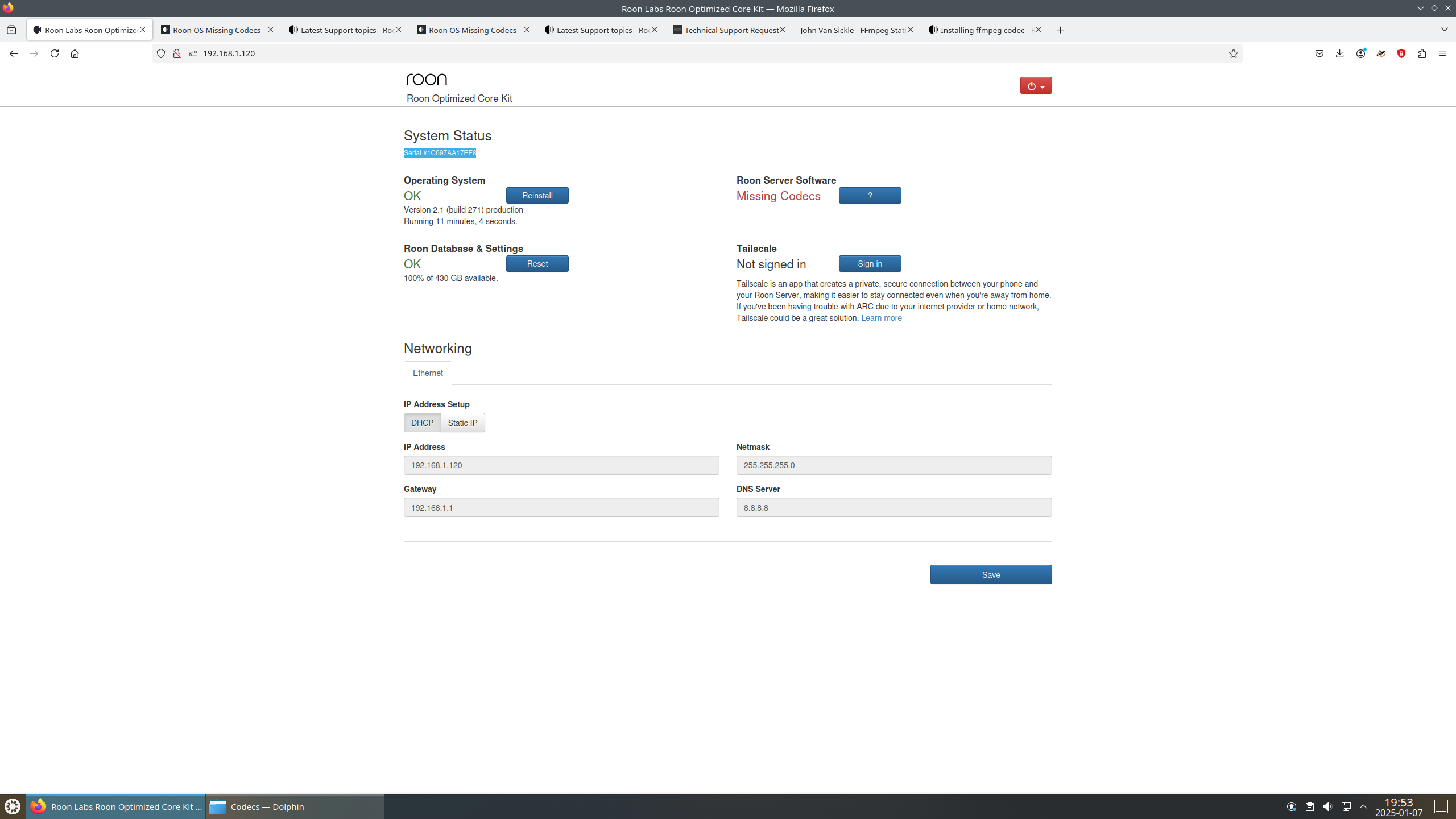
Task: Reload the current page
Action: point(55,53)
